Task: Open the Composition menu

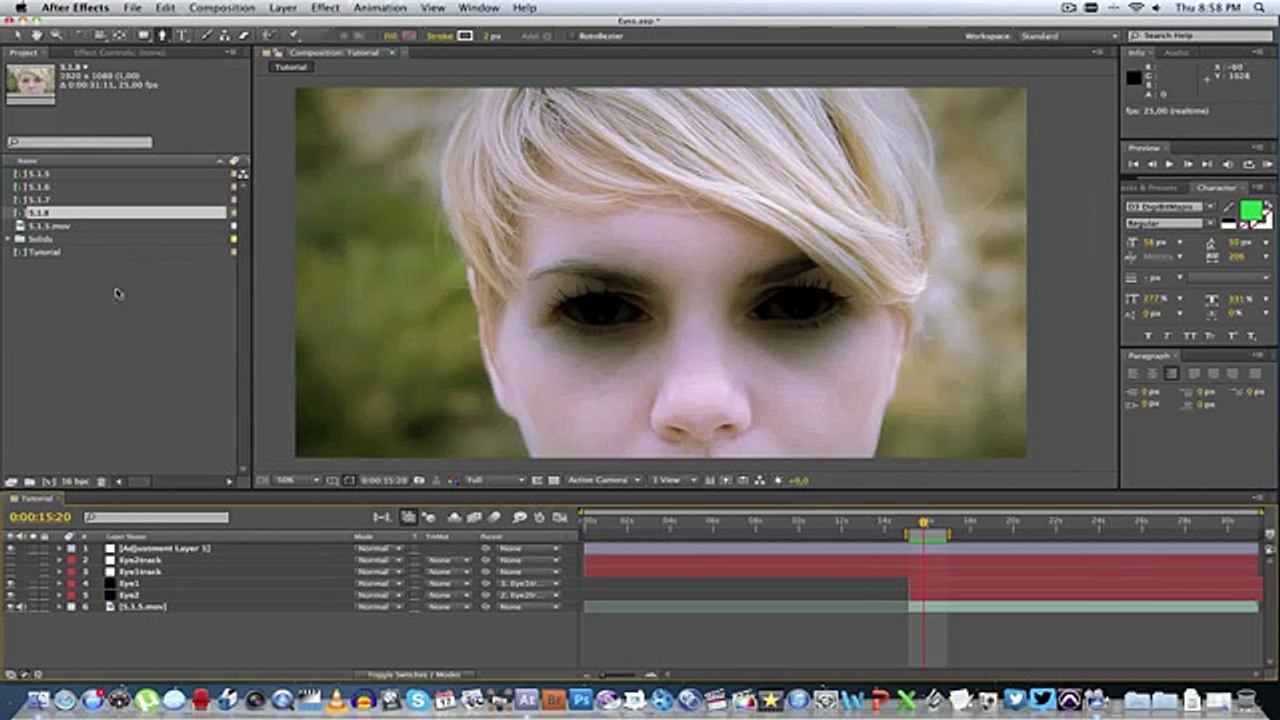Action: click(222, 8)
